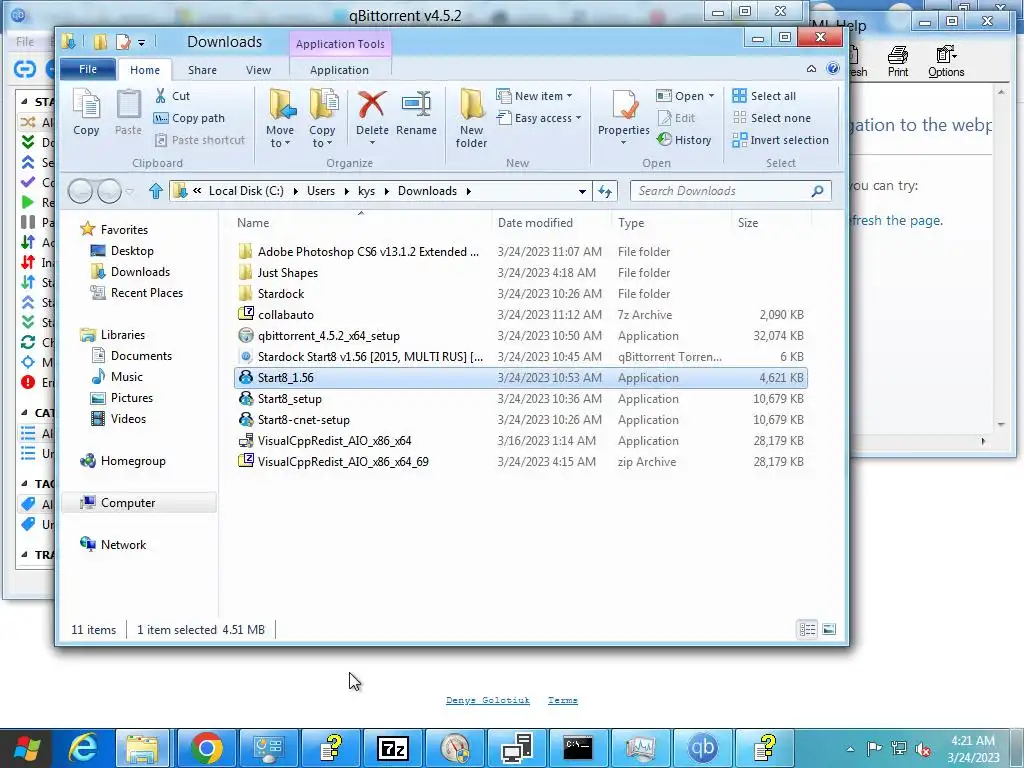Select the Home ribbon tab
The height and width of the screenshot is (768, 1024).
click(x=145, y=70)
